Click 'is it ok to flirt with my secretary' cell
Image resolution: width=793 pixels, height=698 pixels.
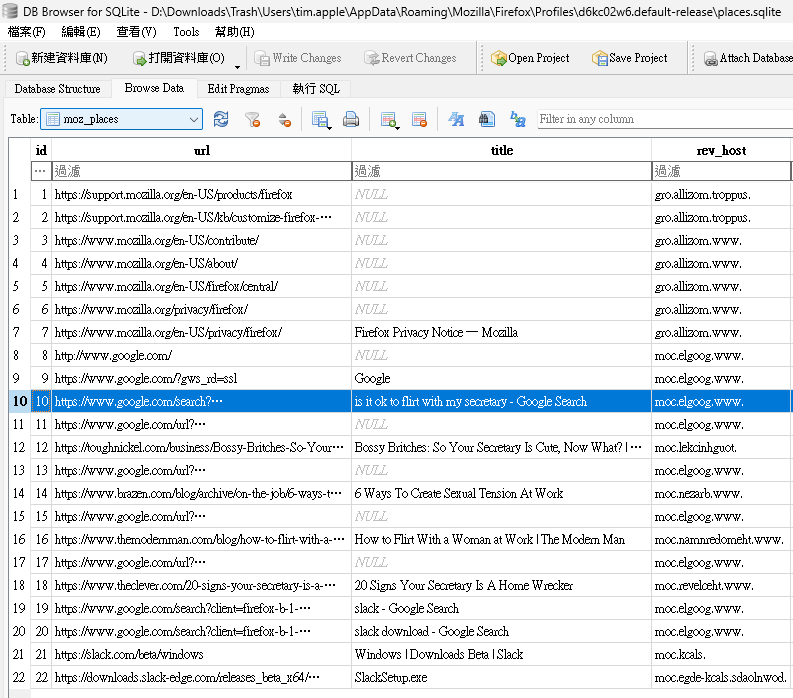click(501, 401)
